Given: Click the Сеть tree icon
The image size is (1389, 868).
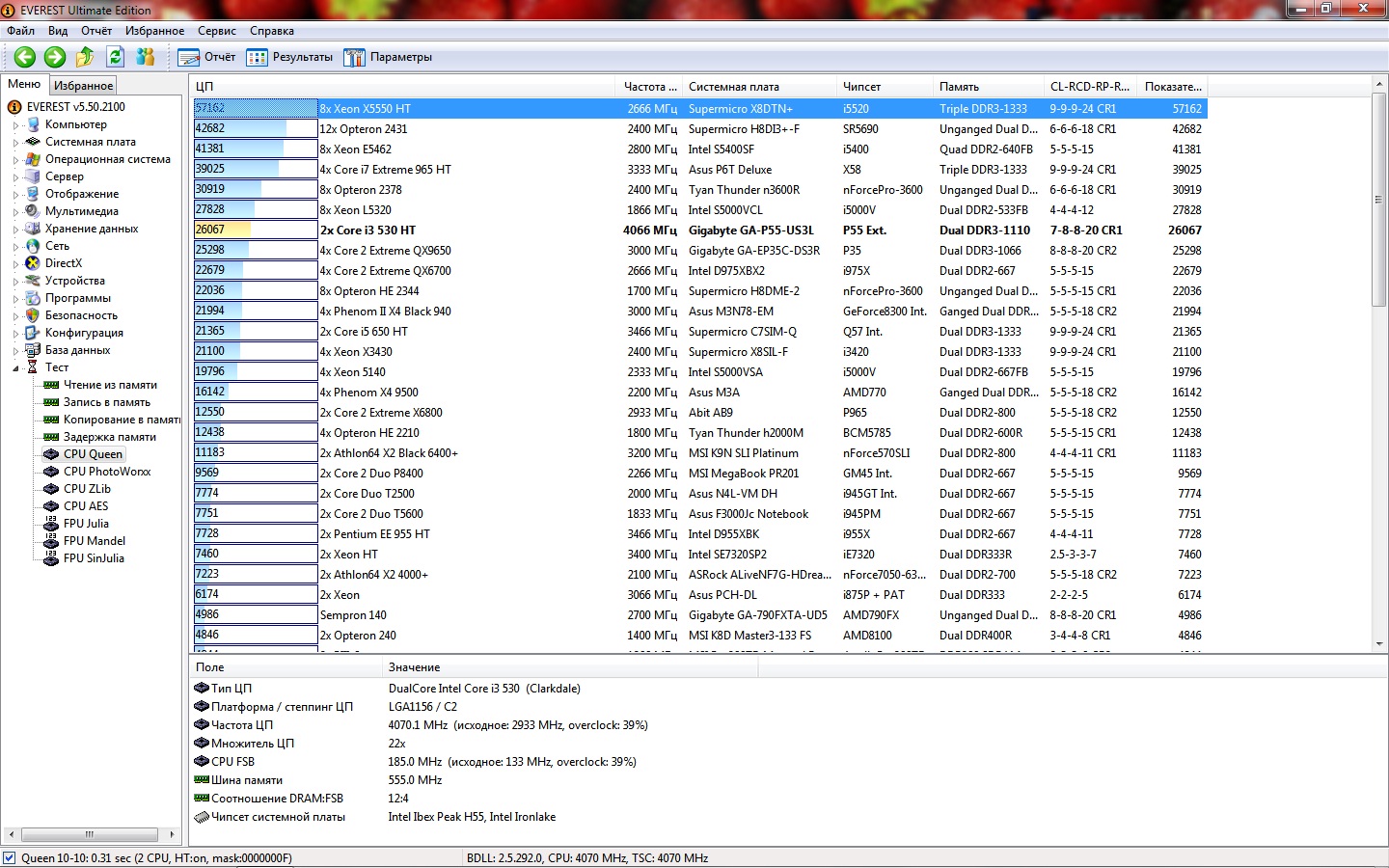Looking at the screenshot, I should point(33,246).
